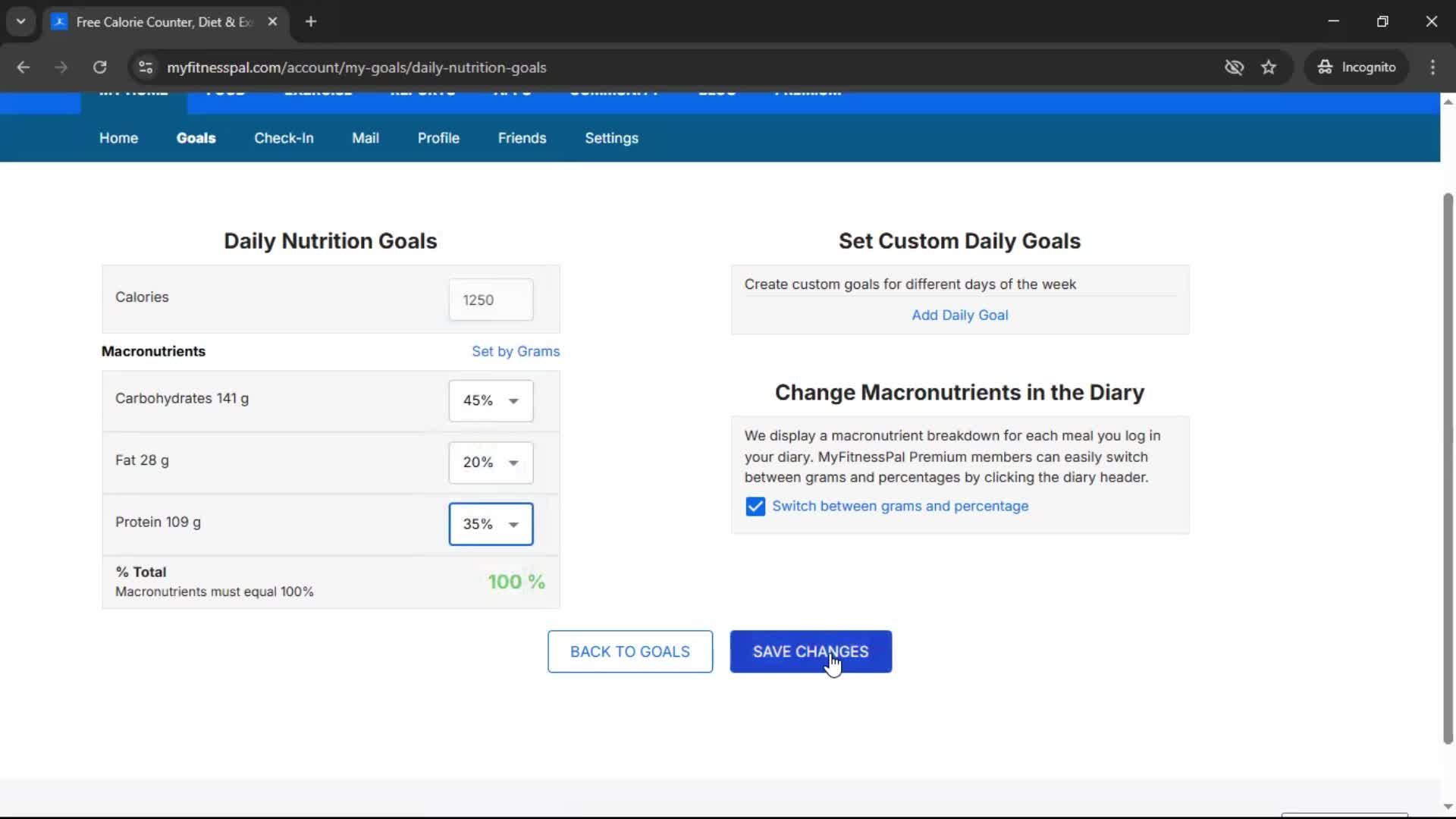Viewport: 1456px width, 819px height.
Task: Click the 100 % total value
Action: click(x=516, y=582)
